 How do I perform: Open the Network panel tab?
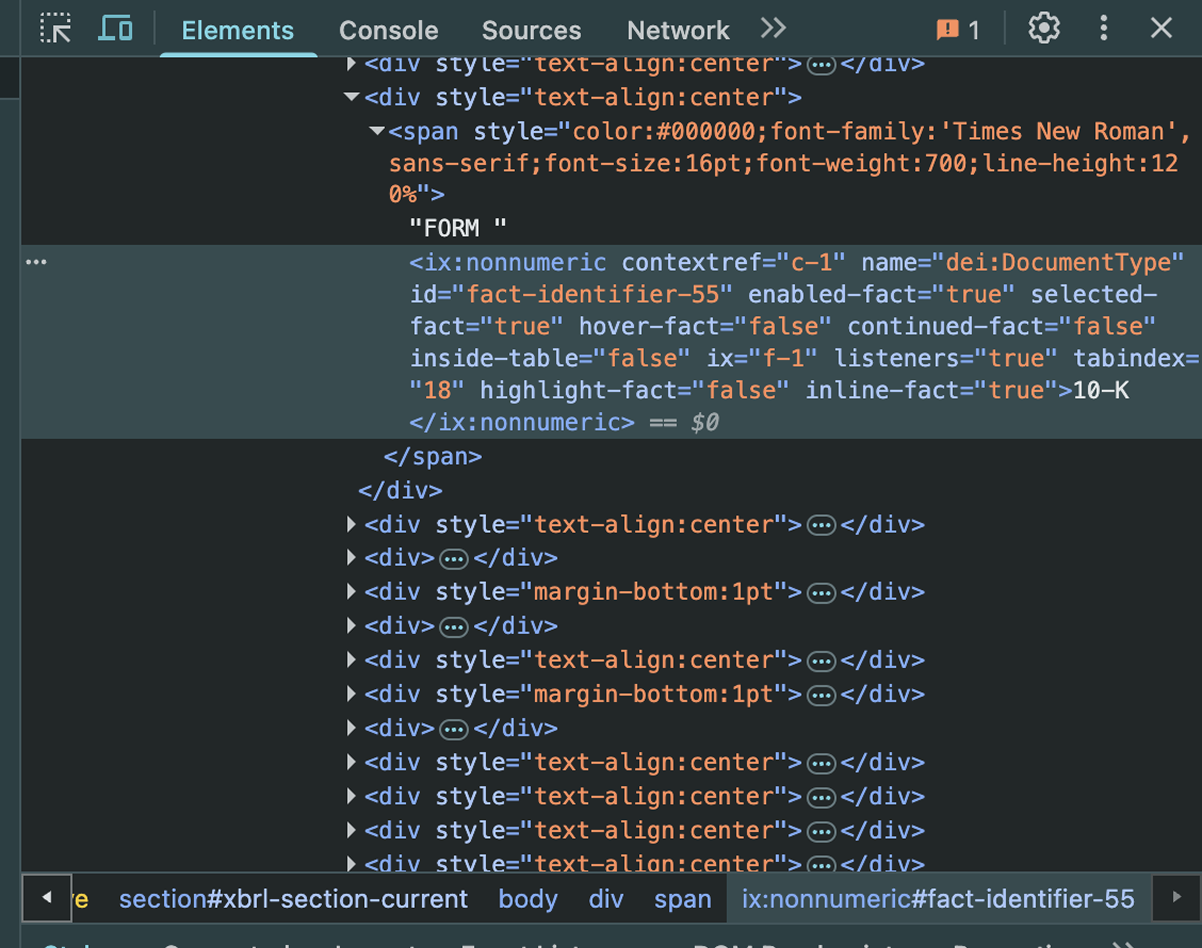tap(678, 30)
